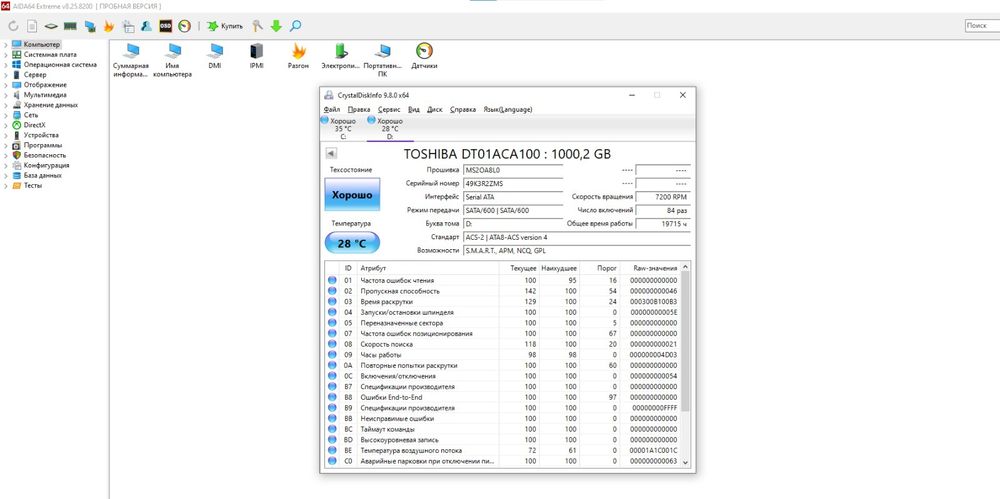Viewport: 1000px width, 499px height.
Task: Open the Правка menu in CrystalDiskInfo
Action: click(359, 110)
